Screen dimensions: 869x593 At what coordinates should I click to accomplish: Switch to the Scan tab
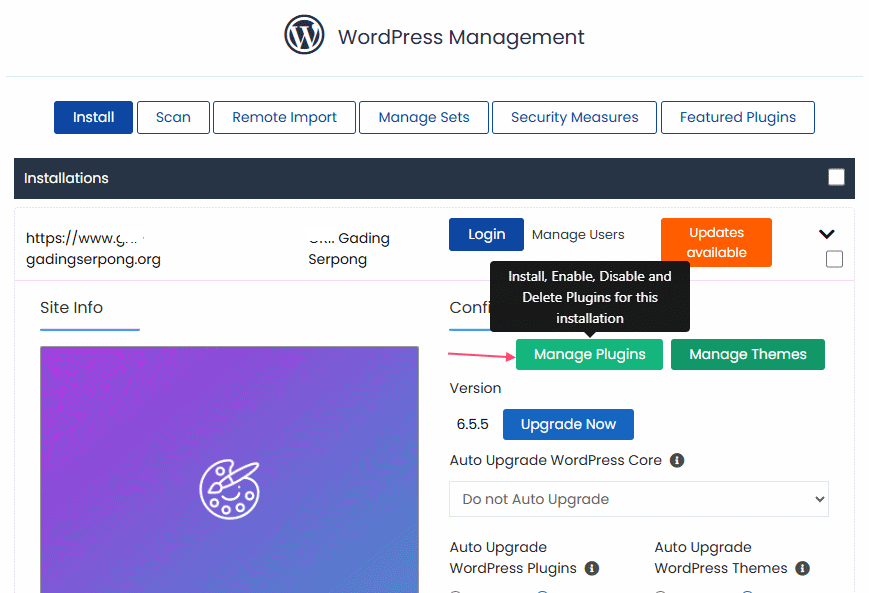(173, 117)
